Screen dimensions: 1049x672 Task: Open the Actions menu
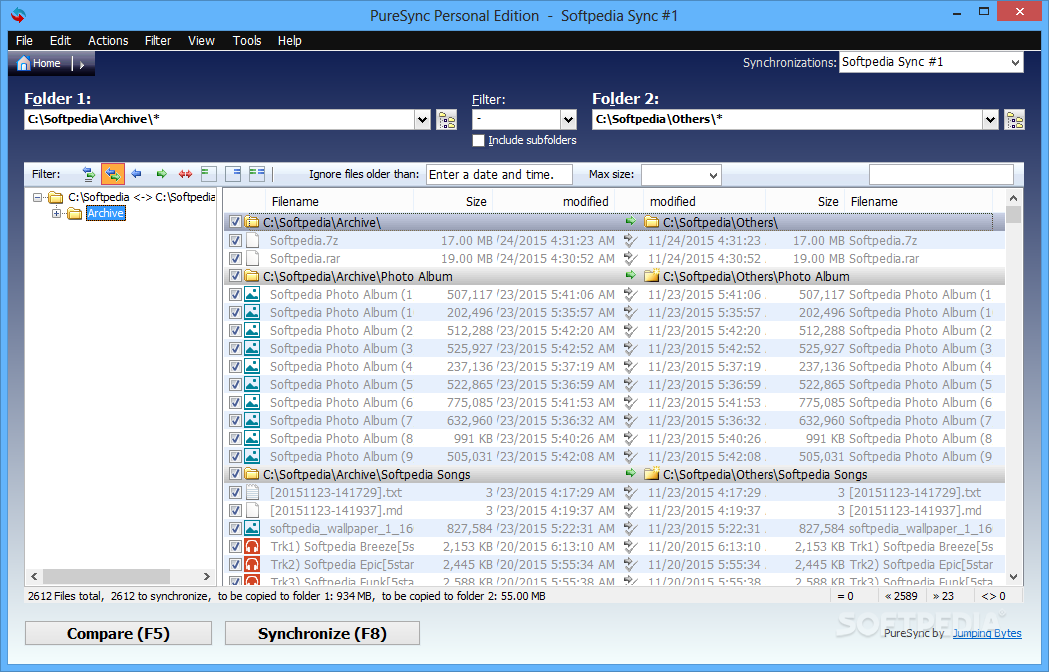(x=108, y=41)
